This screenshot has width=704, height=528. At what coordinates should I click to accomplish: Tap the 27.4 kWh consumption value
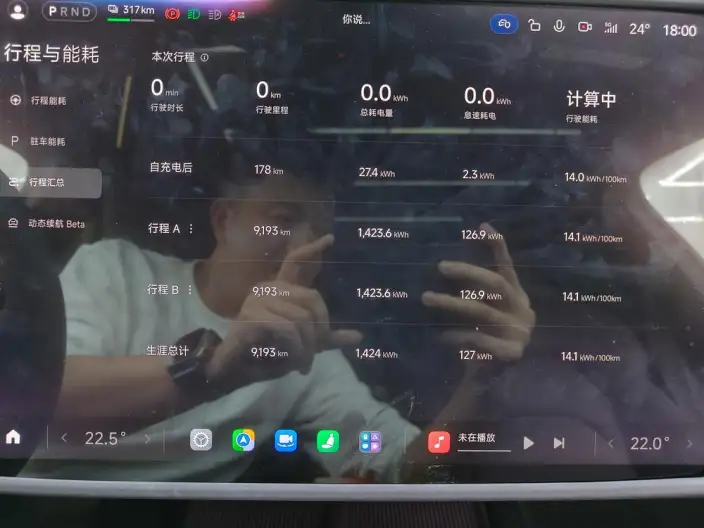coord(377,172)
